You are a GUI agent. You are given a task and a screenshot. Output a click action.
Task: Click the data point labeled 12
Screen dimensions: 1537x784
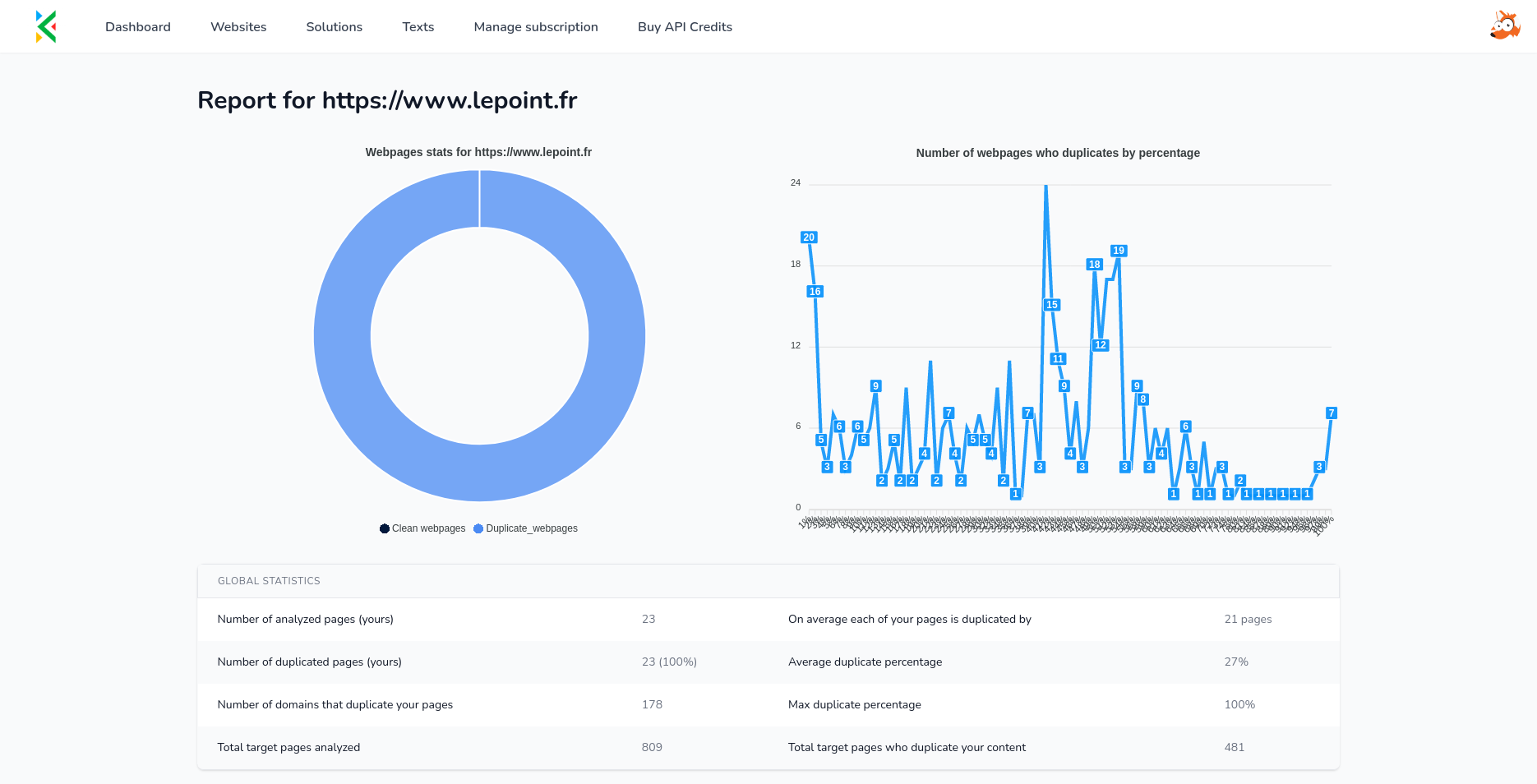click(x=1101, y=345)
